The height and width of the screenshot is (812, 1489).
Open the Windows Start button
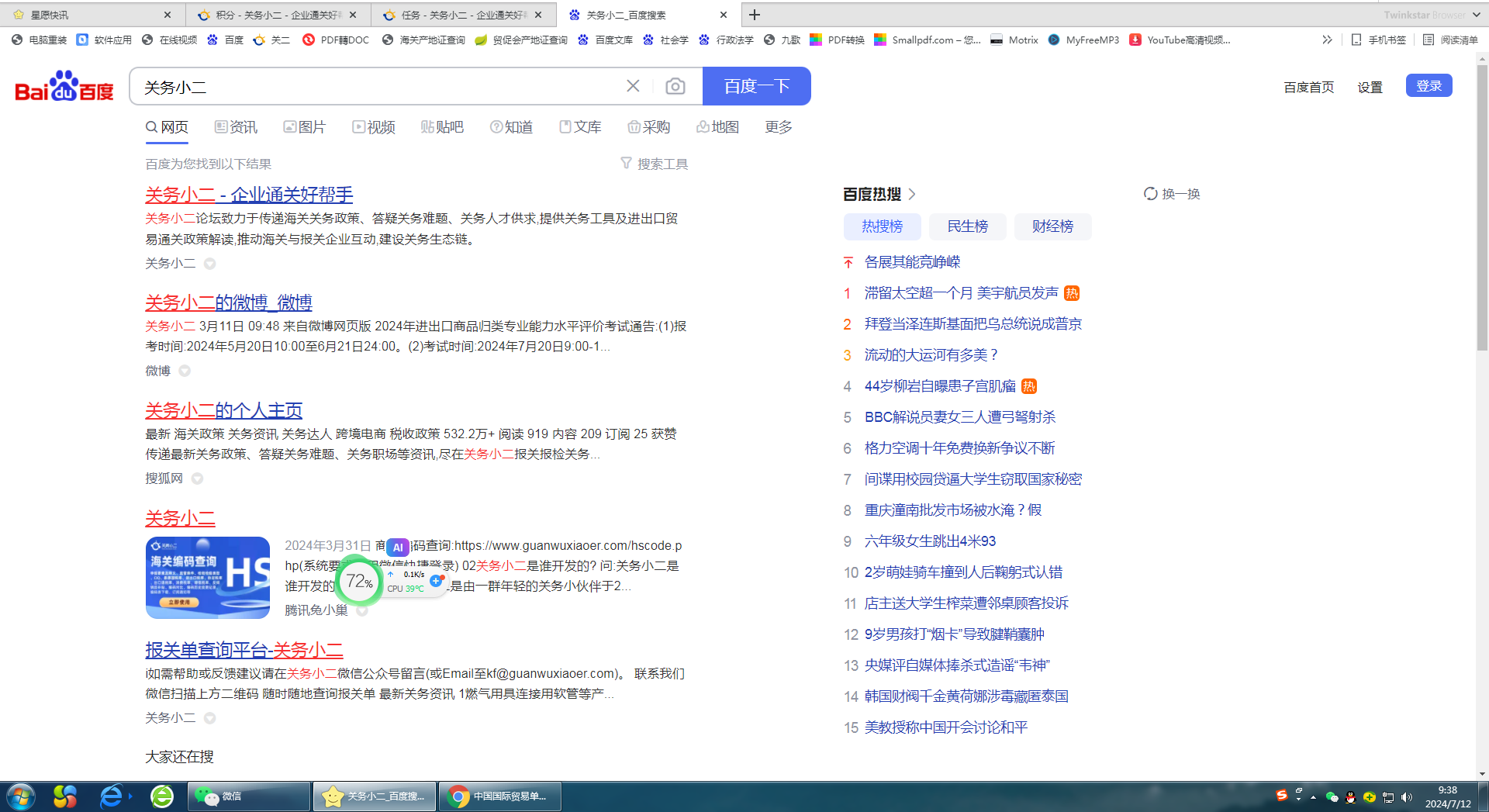[x=20, y=796]
